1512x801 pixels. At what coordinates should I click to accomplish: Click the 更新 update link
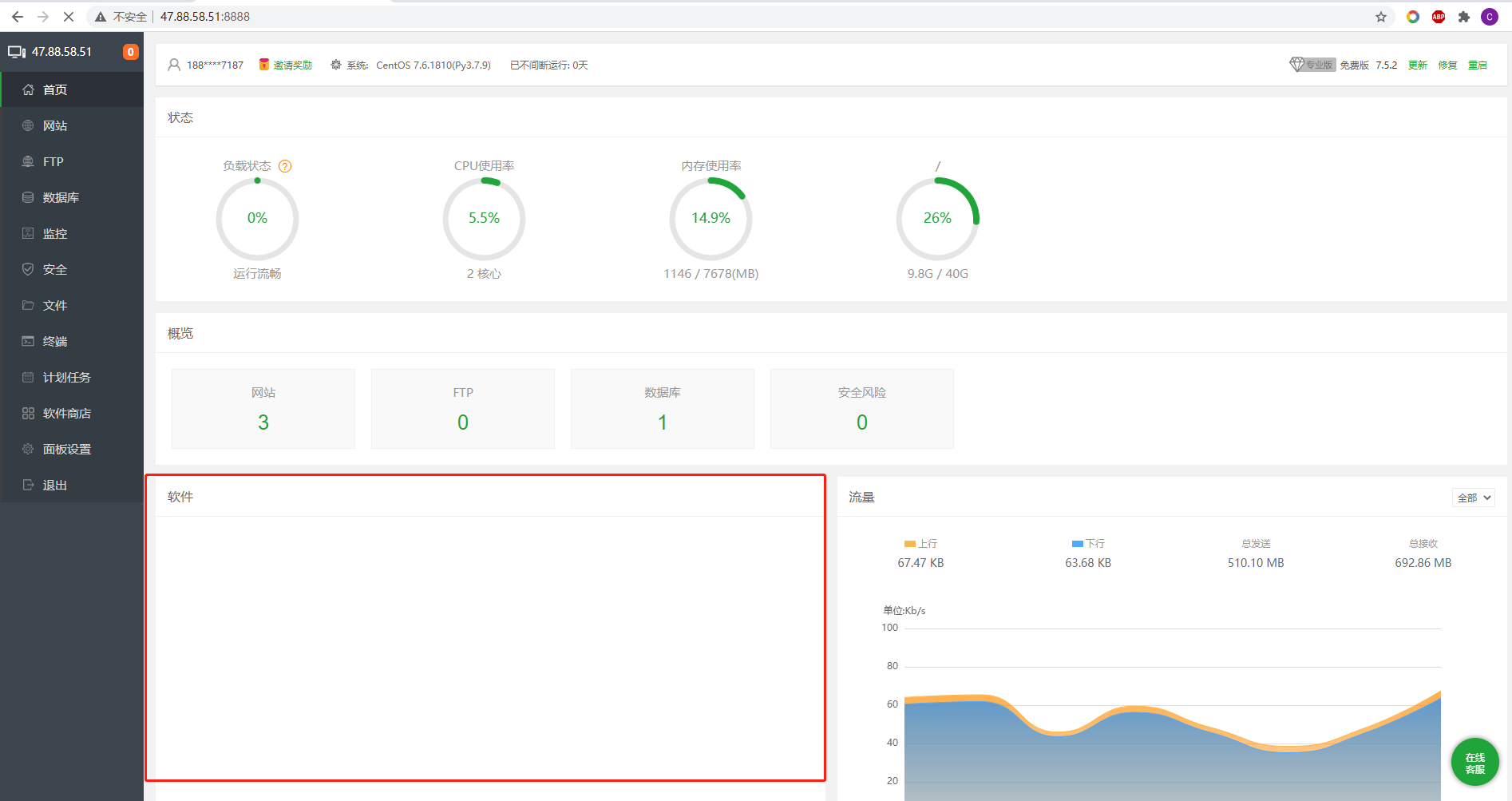click(1418, 65)
